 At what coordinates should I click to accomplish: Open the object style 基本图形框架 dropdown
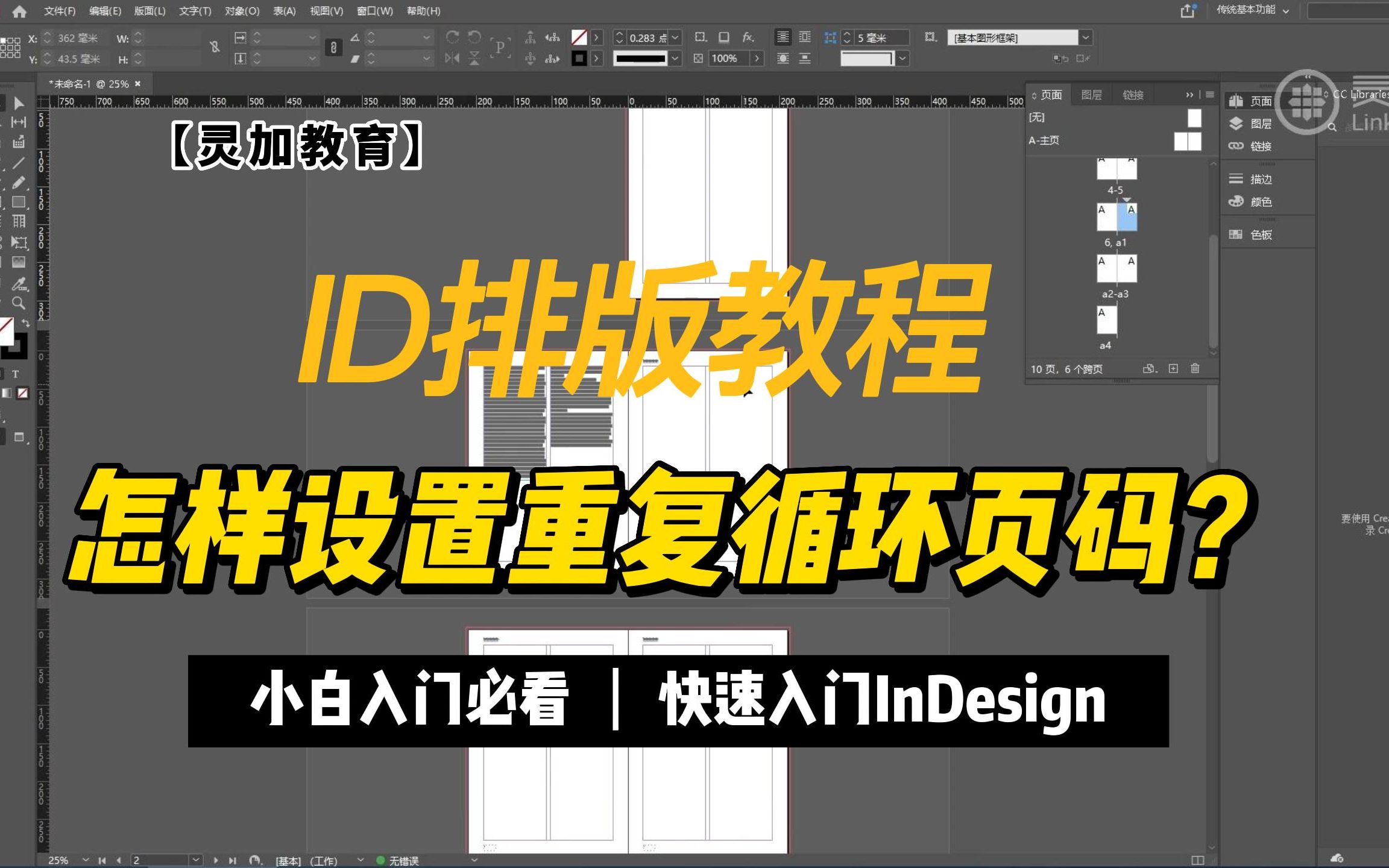pos(1086,37)
